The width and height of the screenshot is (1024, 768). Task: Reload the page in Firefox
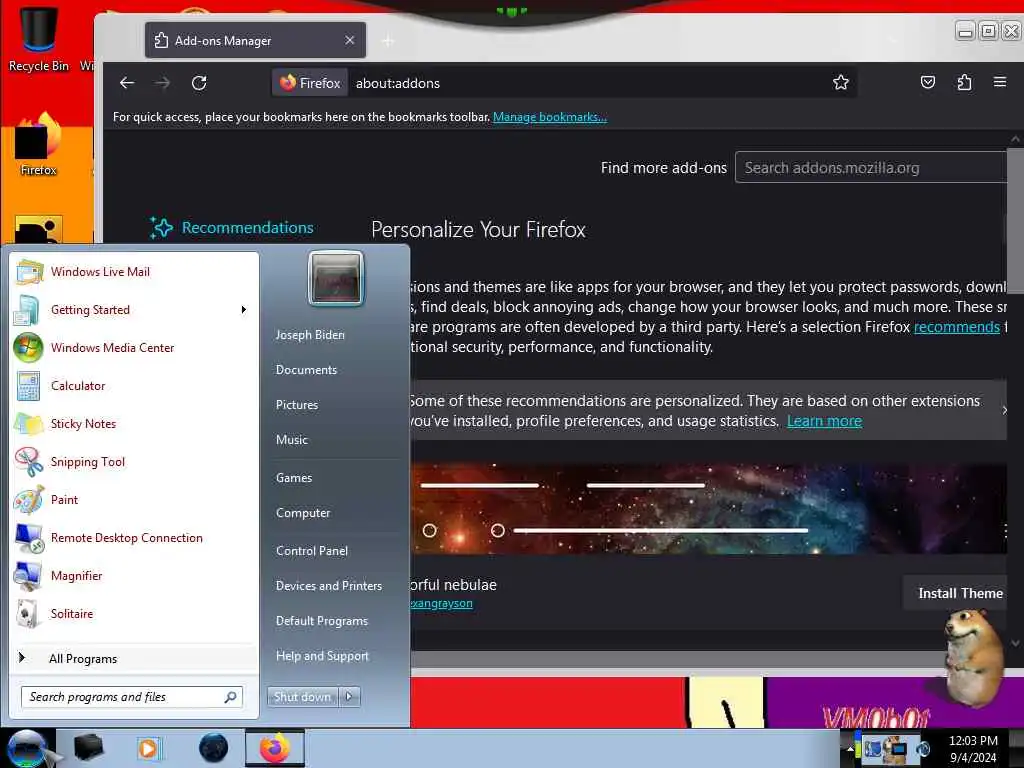click(199, 83)
